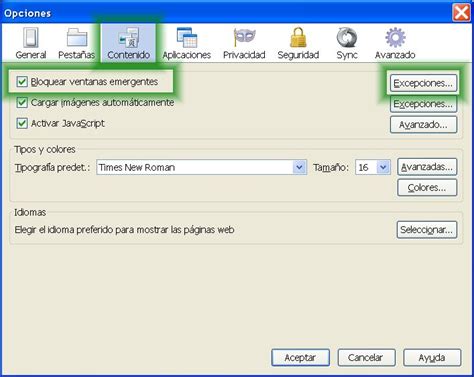
Task: Select the Contenido panel icon
Action: [128, 44]
